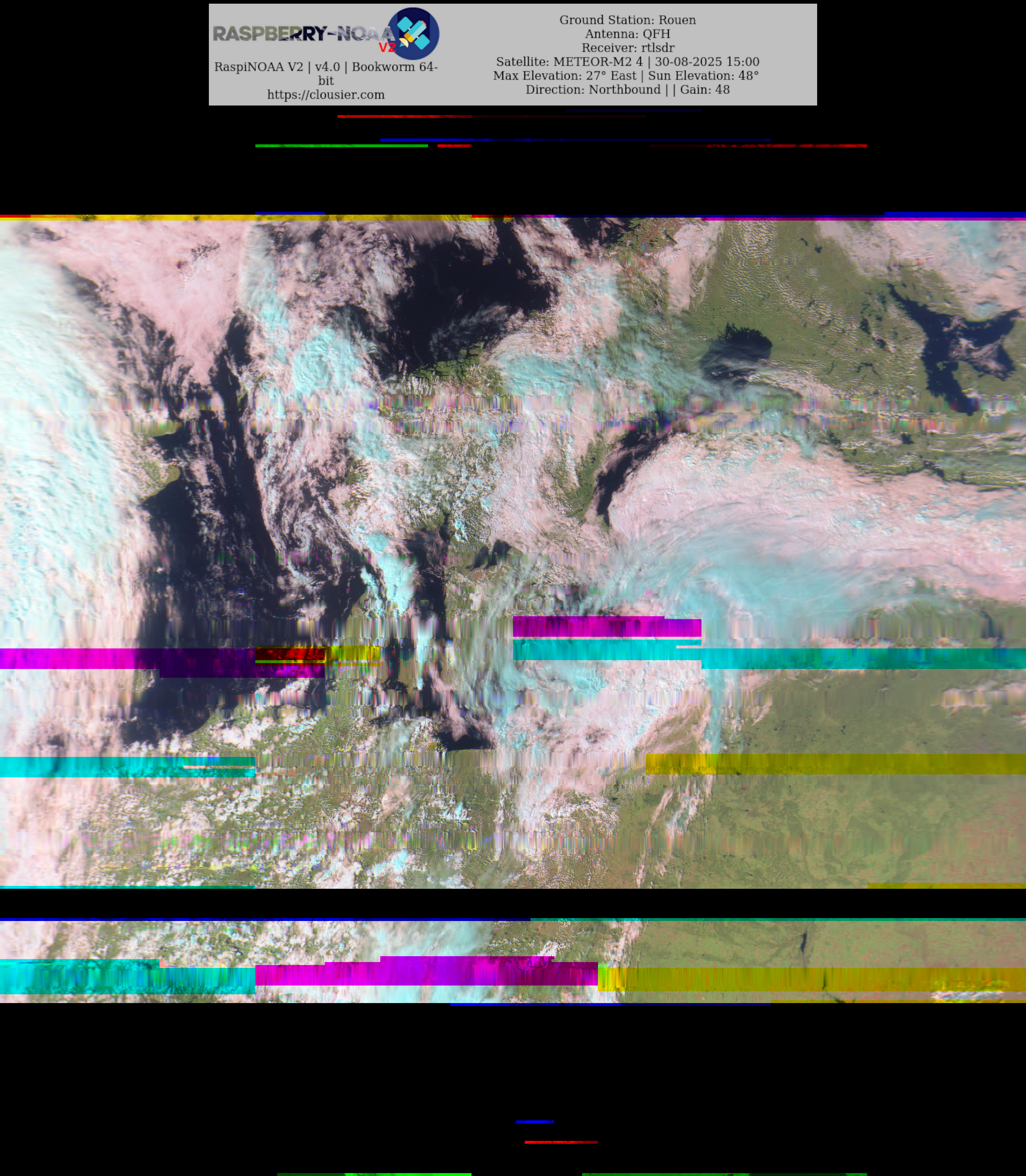Screen dimensions: 1026x1176
Task: Click the short red line in the bottom black area
Action: tap(561, 1142)
